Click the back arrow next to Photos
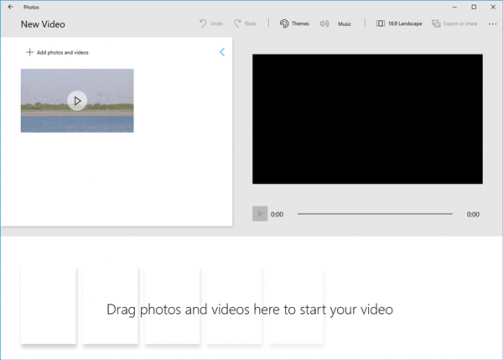The width and height of the screenshot is (503, 360). click(x=11, y=7)
